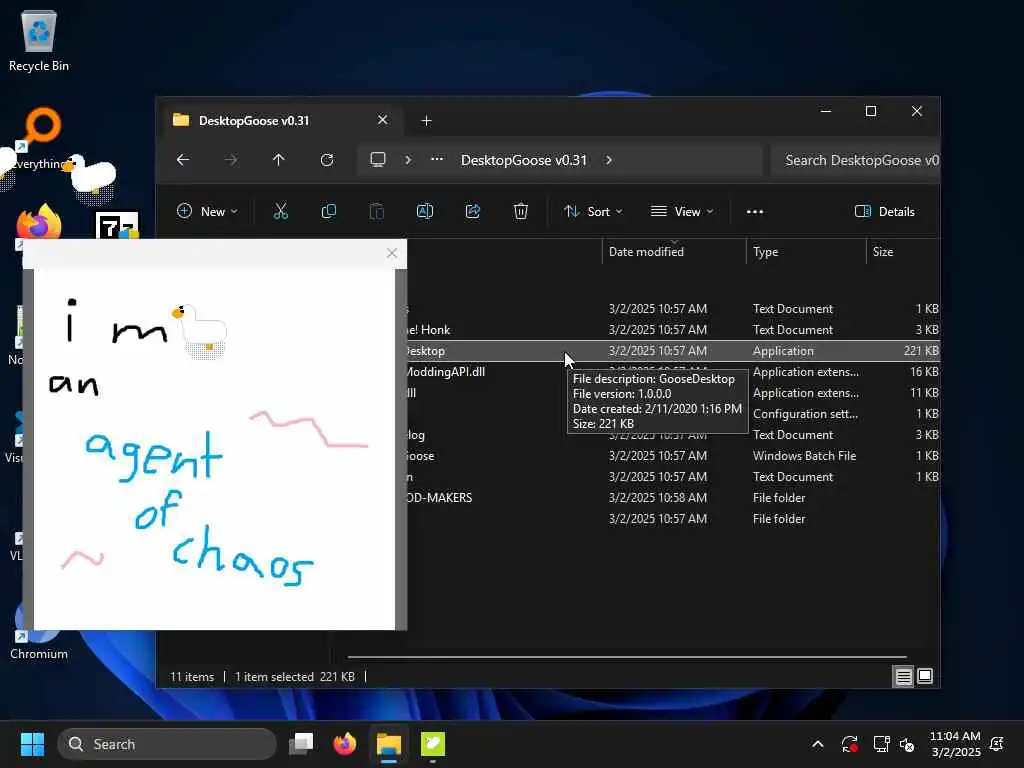This screenshot has width=1024, height=768.
Task: Sort by Type column header
Action: pos(806,251)
